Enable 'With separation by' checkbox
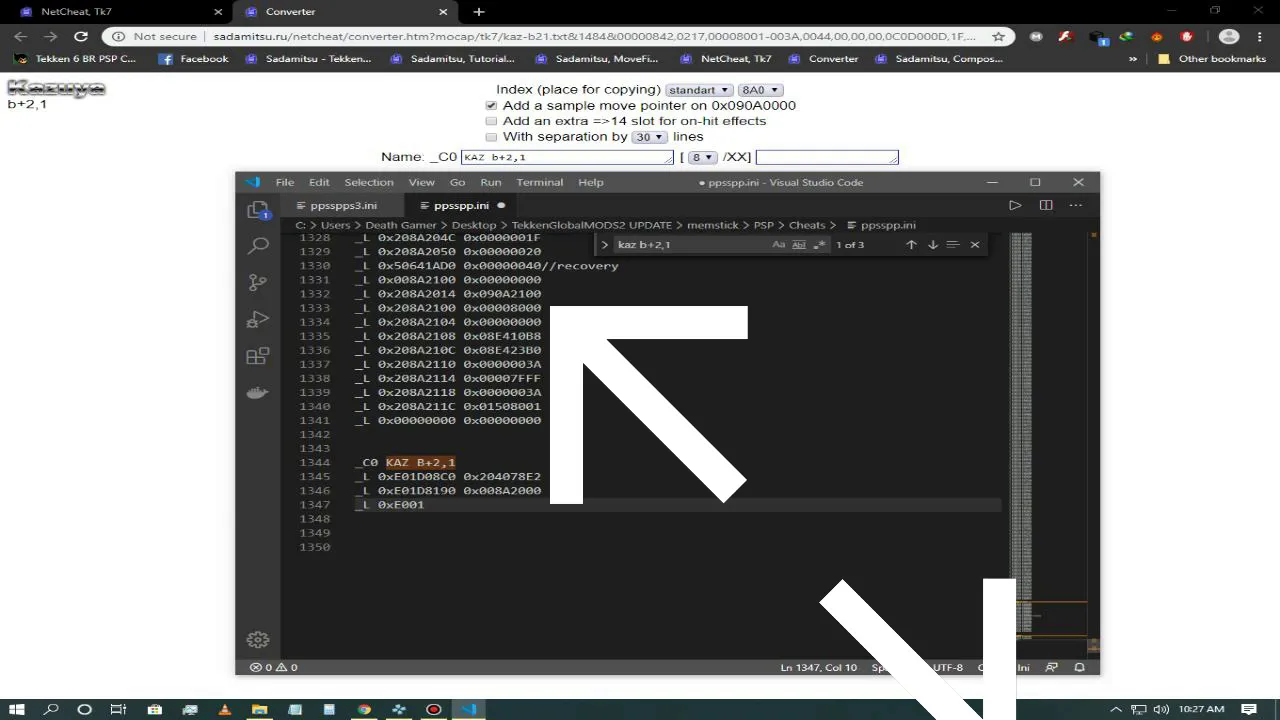Viewport: 1280px width, 720px height. pyautogui.click(x=491, y=137)
